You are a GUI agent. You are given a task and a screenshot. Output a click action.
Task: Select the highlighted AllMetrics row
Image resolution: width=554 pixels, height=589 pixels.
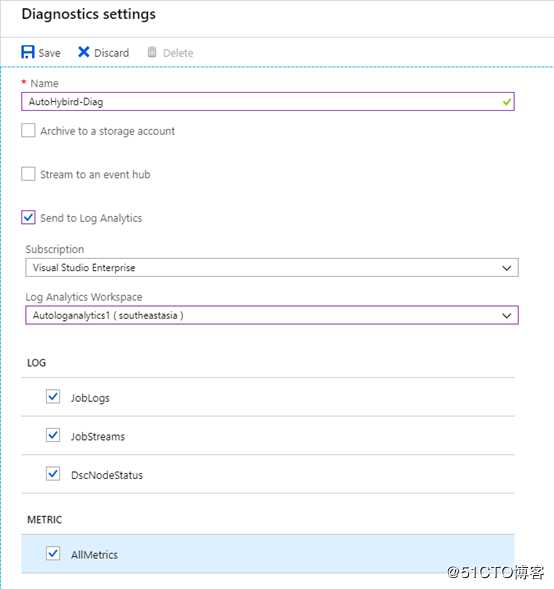click(268, 554)
